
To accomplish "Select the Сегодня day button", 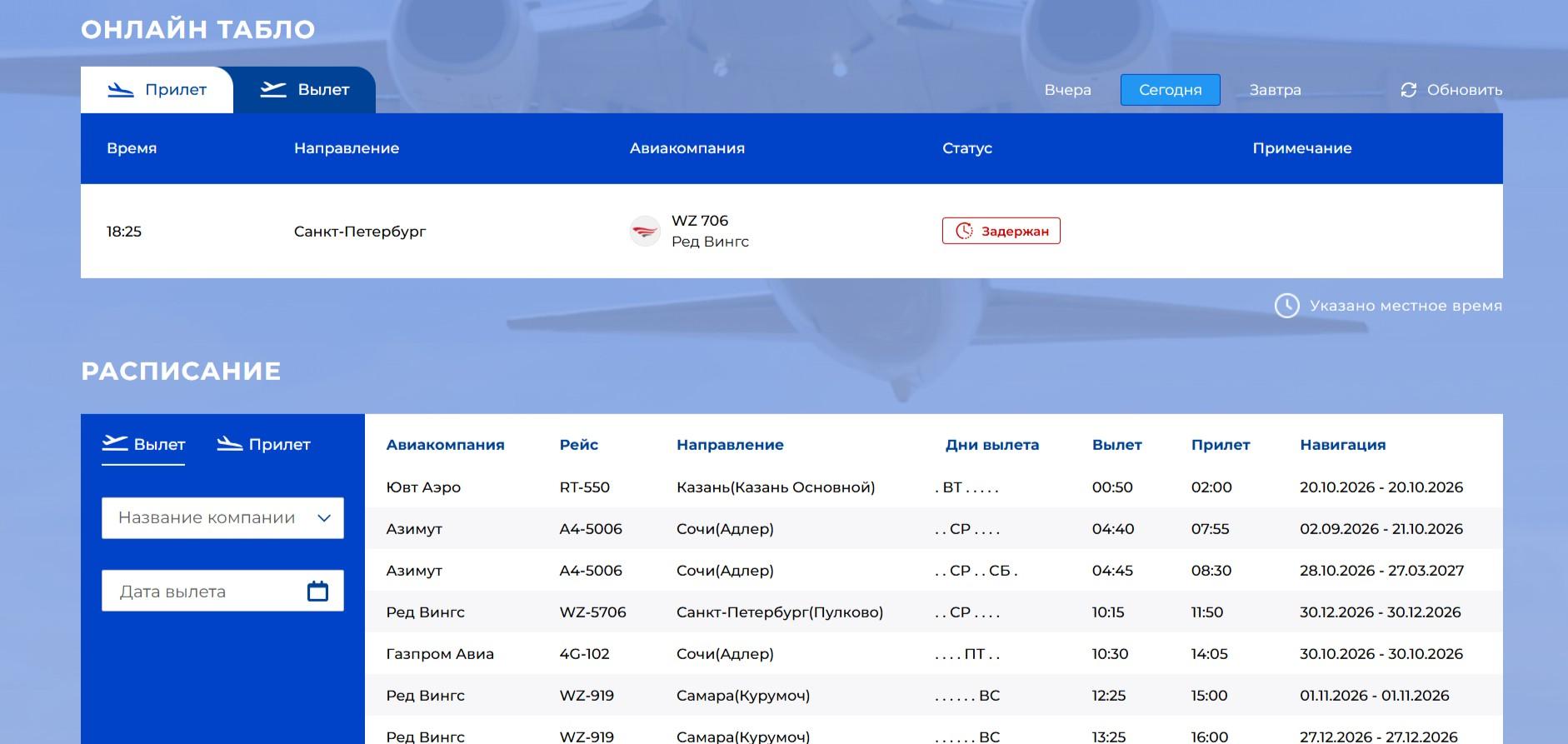I will (1170, 90).
